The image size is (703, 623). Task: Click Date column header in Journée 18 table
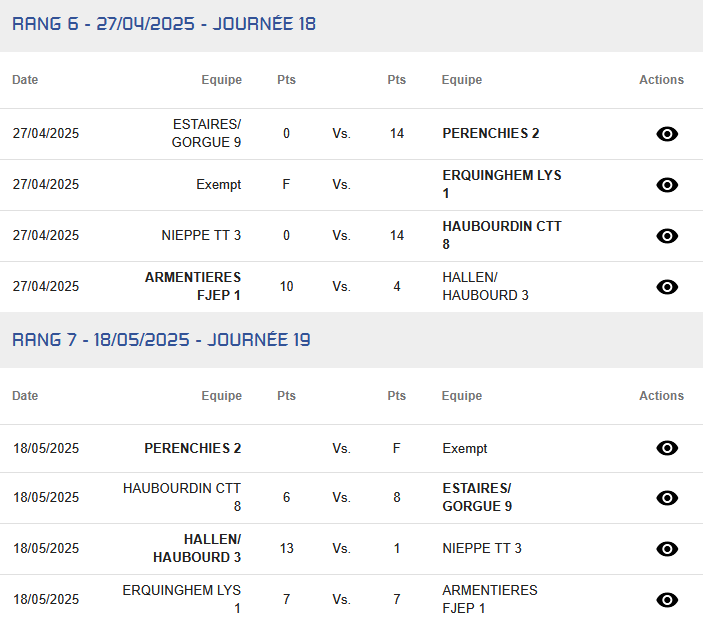25,80
